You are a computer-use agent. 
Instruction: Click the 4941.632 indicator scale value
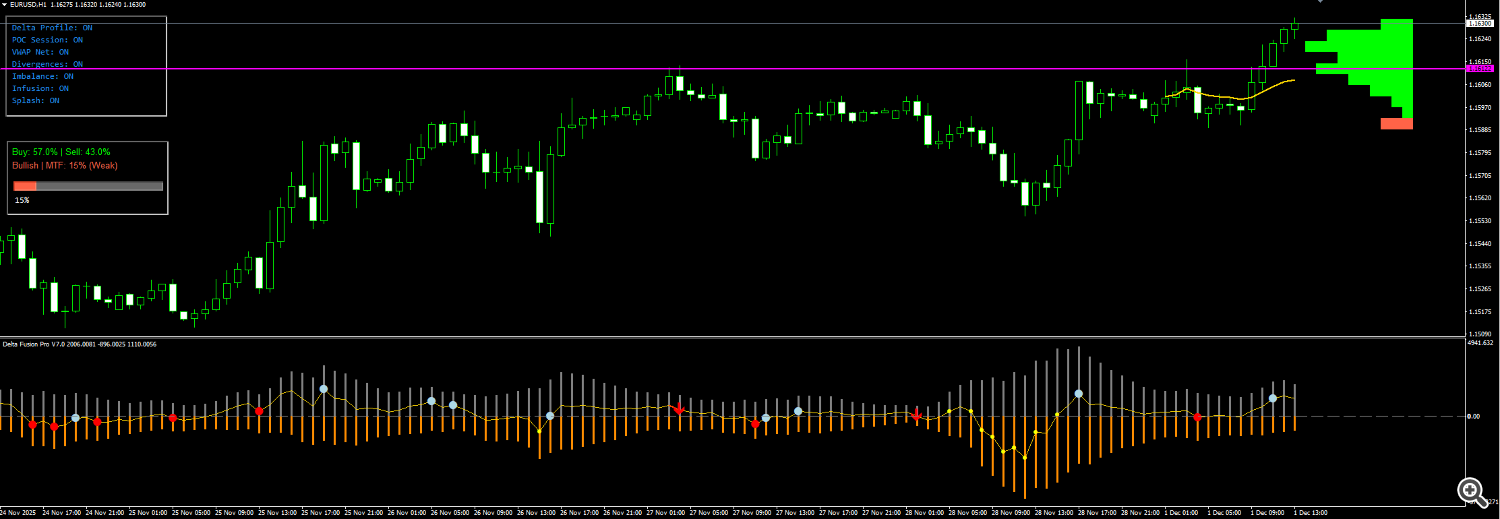click(x=1481, y=342)
